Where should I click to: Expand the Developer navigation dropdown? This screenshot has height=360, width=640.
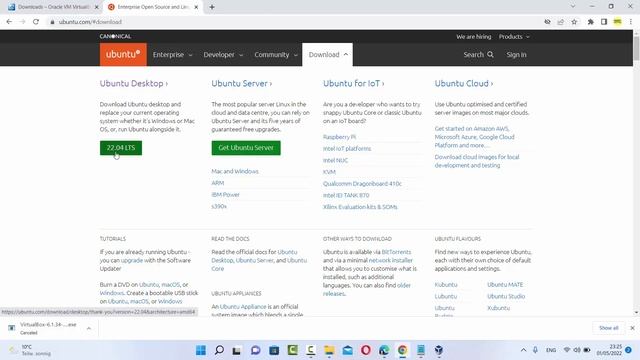click(223, 54)
